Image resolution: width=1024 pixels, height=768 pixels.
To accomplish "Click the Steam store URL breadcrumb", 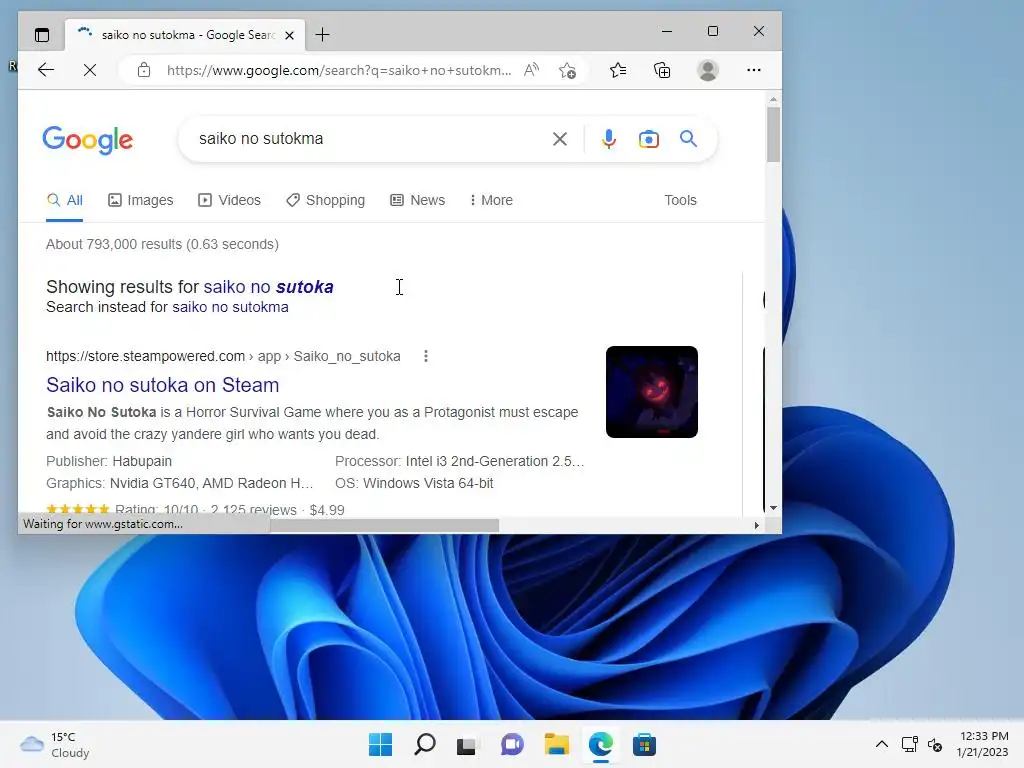I will coord(223,356).
